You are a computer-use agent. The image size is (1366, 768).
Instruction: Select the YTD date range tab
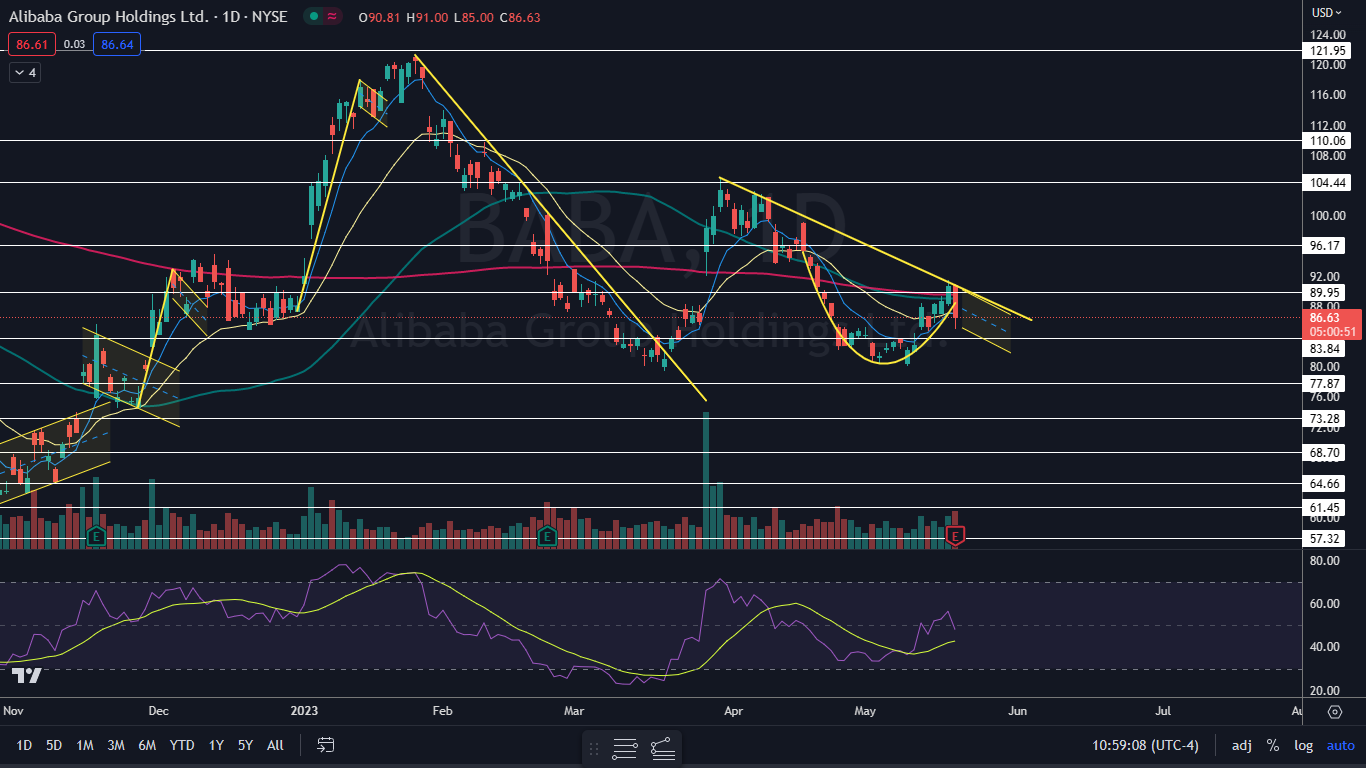(x=182, y=745)
